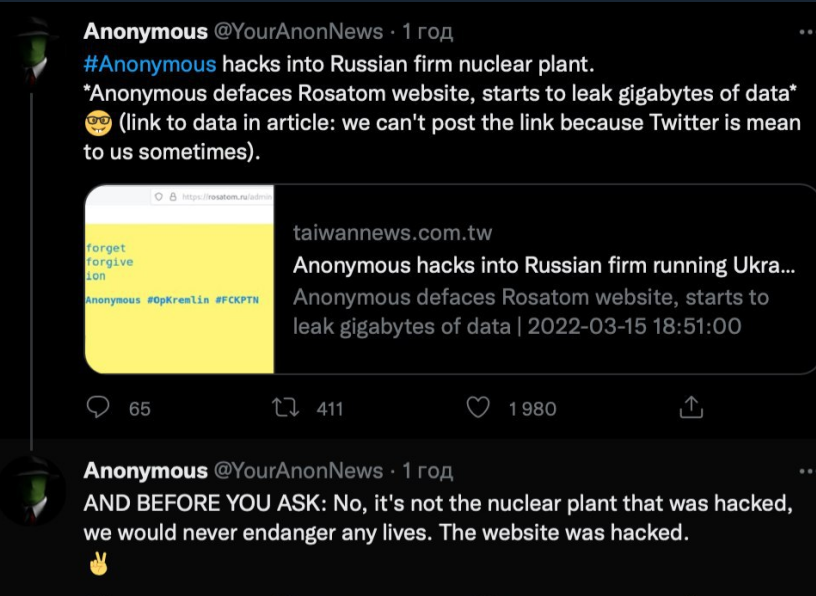Open the Anonymous display name in the first tweet
Viewport: 816px width, 596px height.
coord(145,32)
